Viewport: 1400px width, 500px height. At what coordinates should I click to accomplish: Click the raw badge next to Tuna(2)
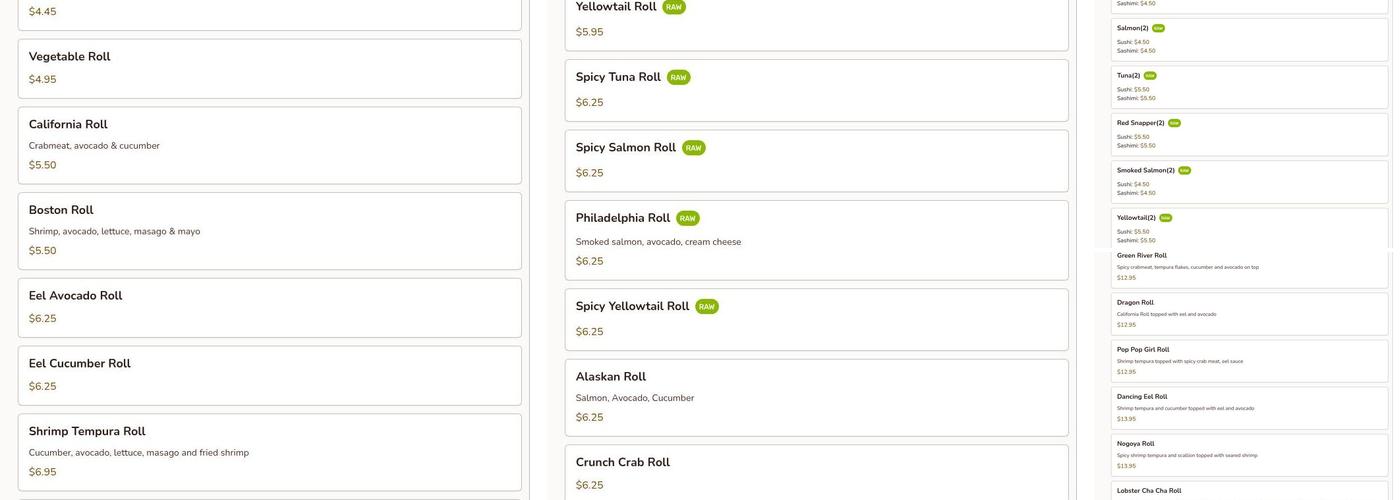(1150, 76)
